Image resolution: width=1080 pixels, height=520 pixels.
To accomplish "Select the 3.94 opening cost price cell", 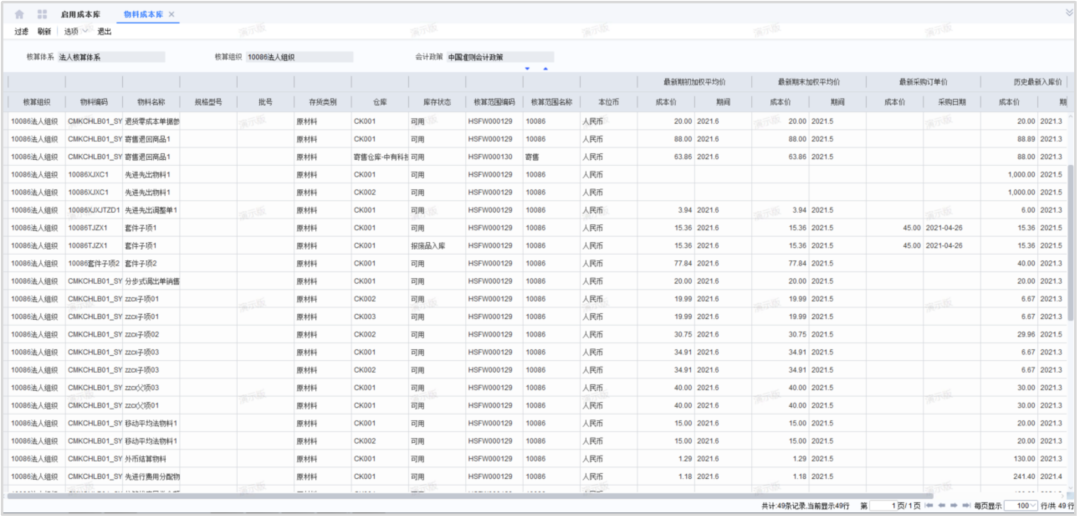I will [665, 210].
